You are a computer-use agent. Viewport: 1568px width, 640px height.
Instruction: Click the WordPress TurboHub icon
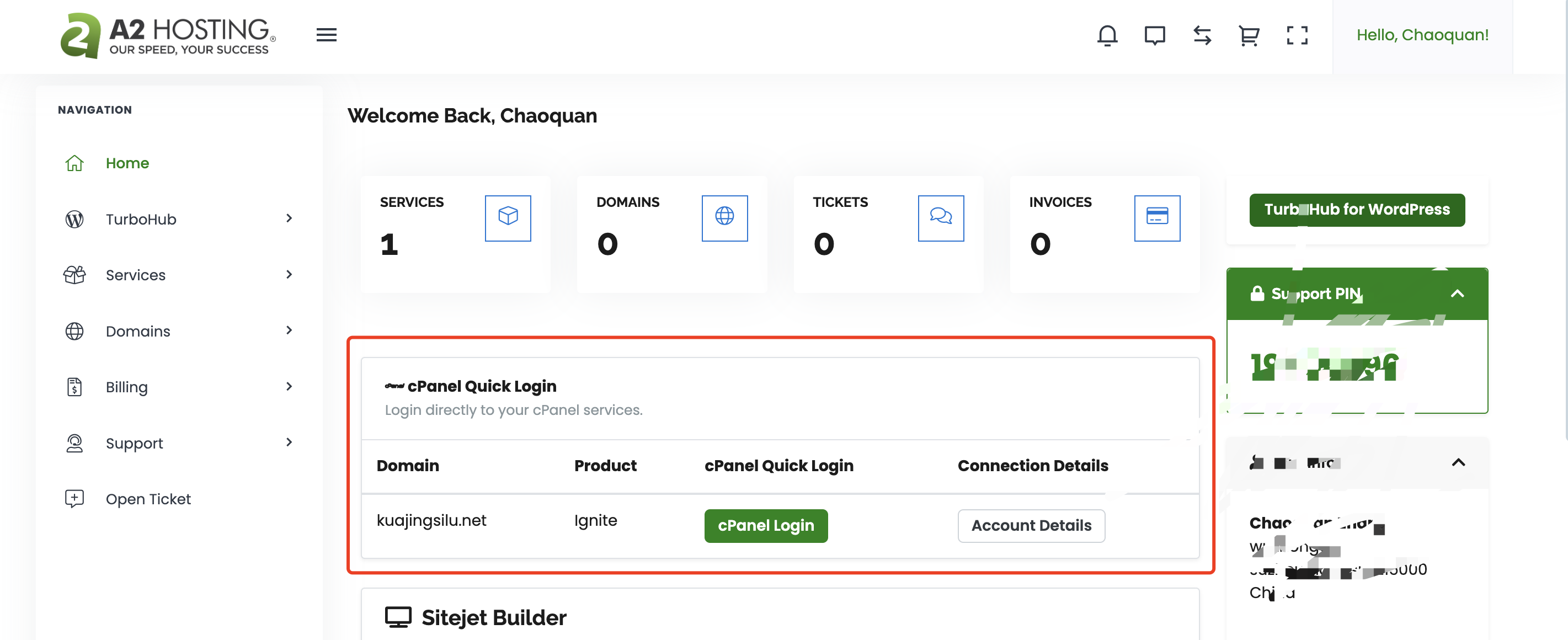pyautogui.click(x=74, y=219)
